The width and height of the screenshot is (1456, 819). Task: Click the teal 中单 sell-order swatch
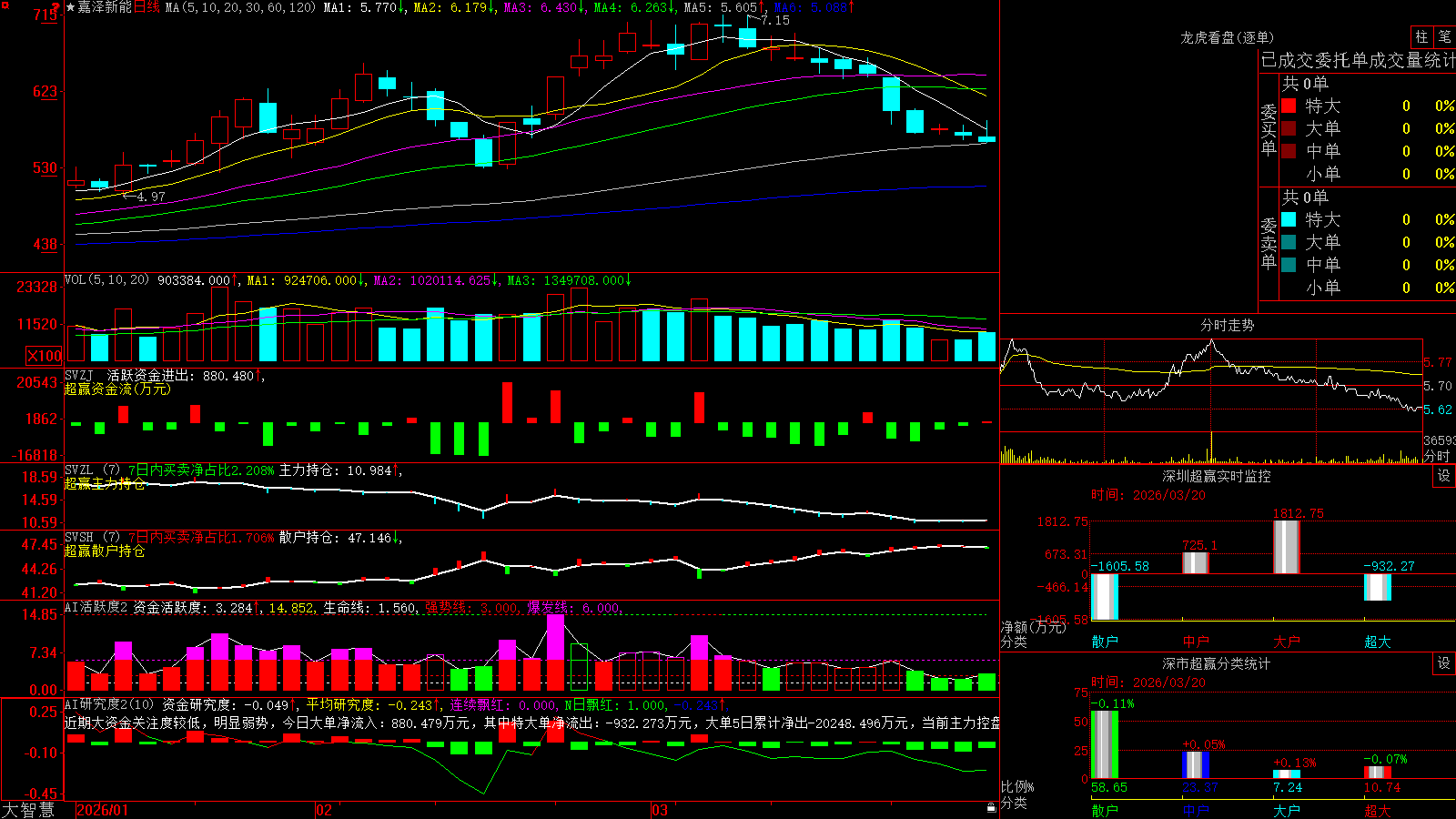coord(1289,265)
